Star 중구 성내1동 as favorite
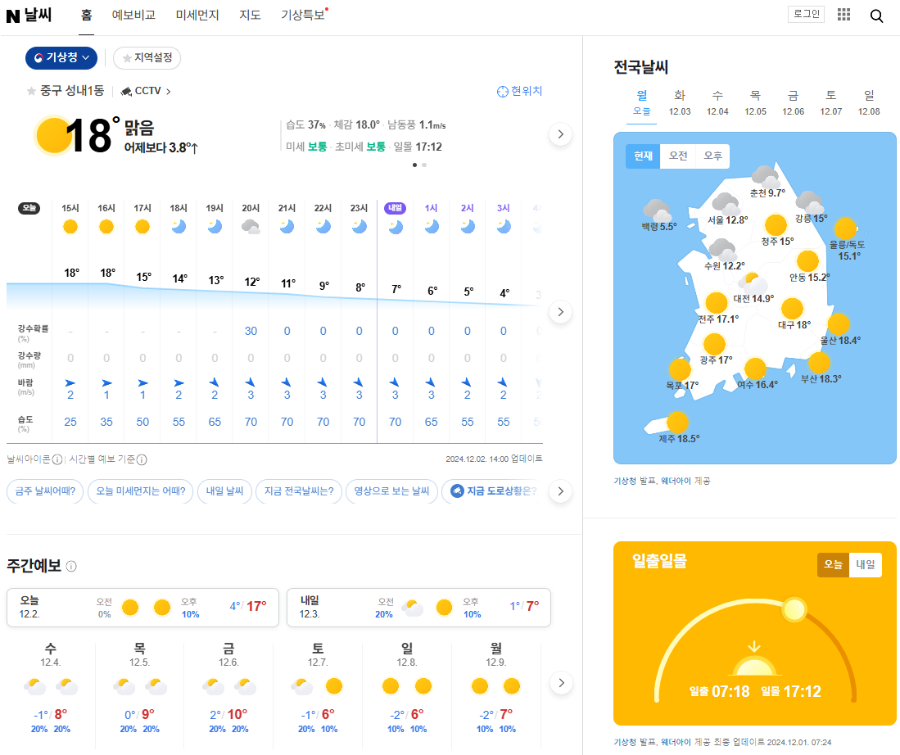This screenshot has height=755, width=900. (31, 91)
